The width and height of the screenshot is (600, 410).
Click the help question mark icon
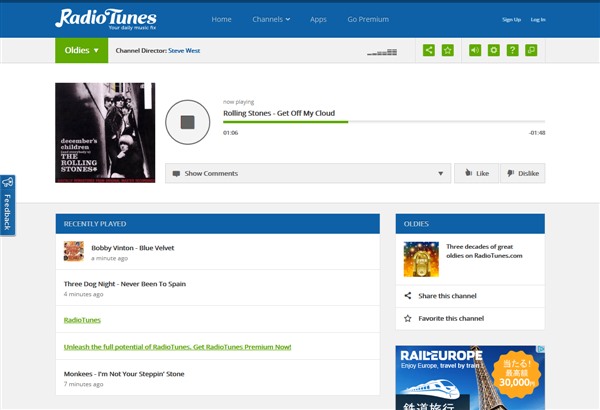[512, 50]
